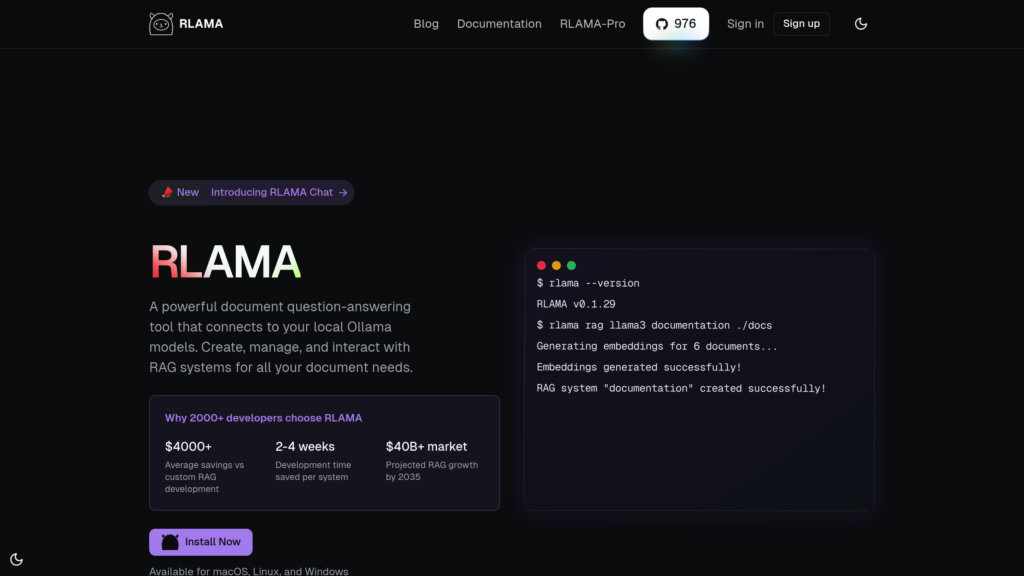Click the red traffic-light dot on terminal window

[543, 265]
